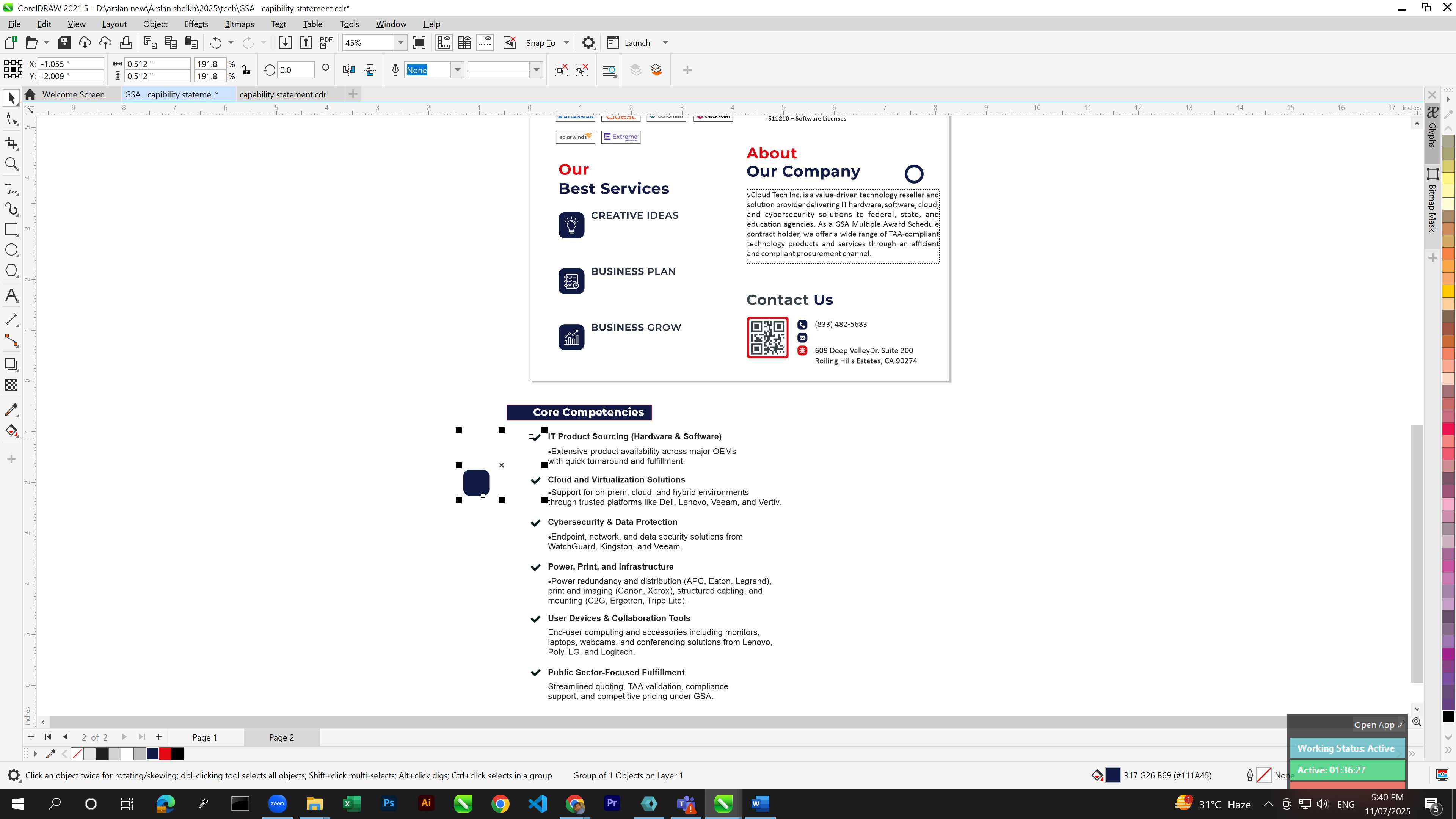The image size is (1456, 819).
Task: Open the Effects menu
Action: tap(196, 24)
